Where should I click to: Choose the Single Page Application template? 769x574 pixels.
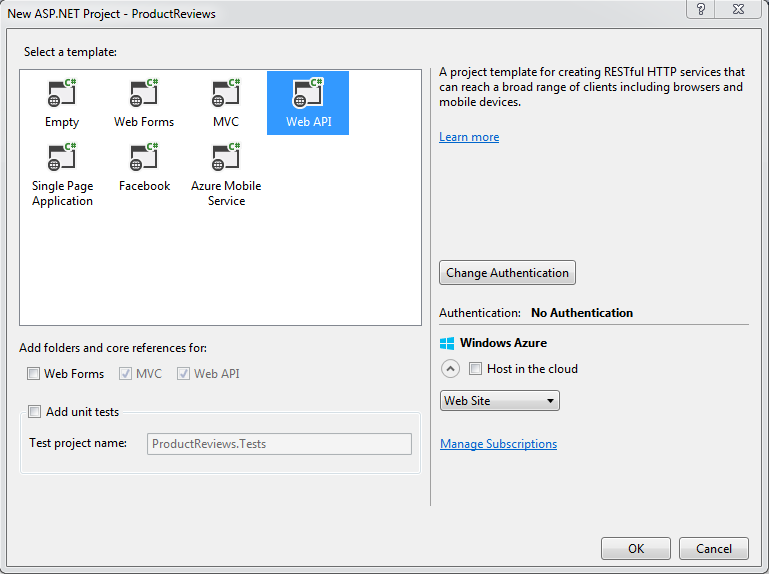coord(62,174)
